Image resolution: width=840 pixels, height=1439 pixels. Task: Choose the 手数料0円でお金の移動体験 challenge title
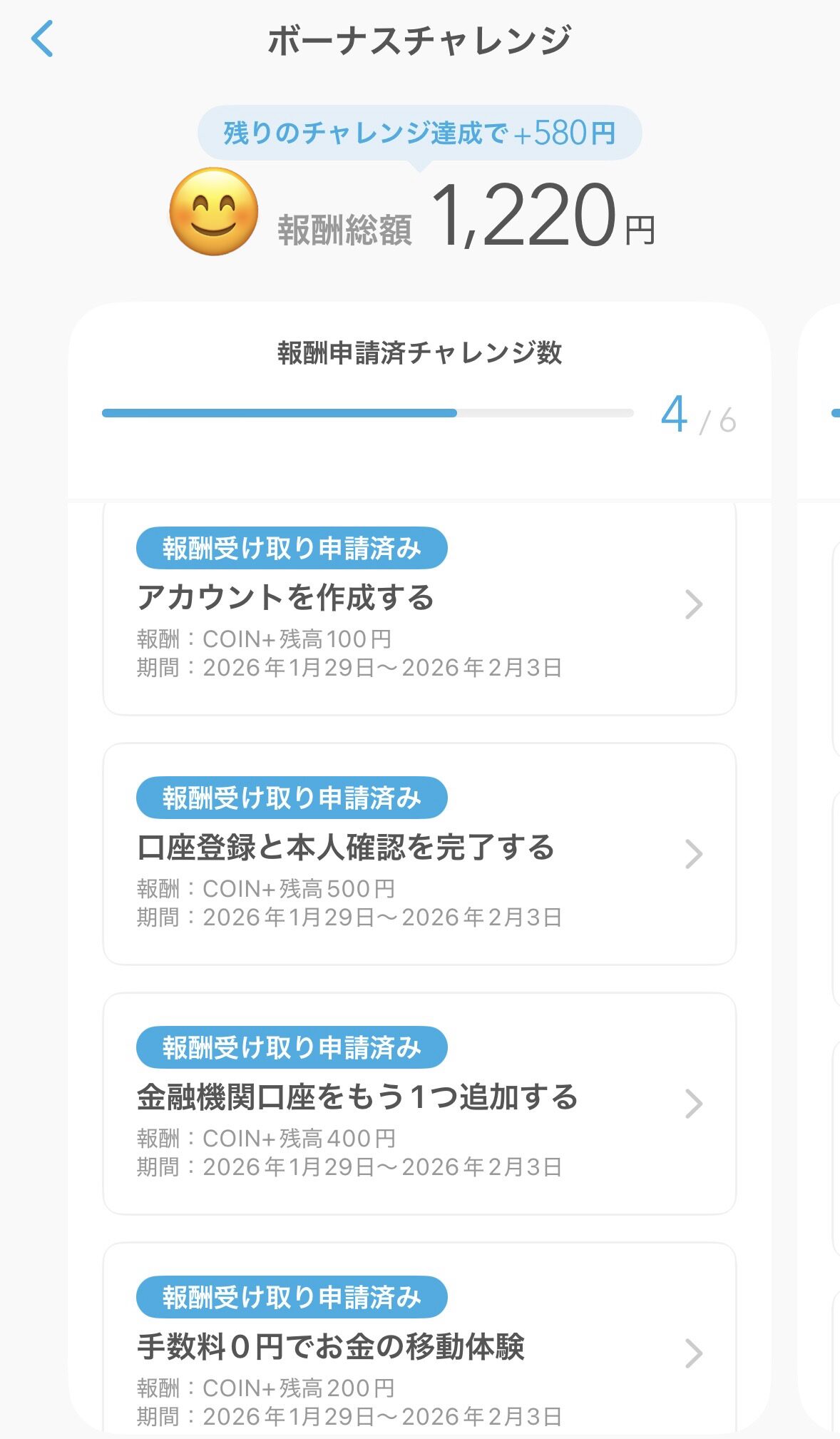(x=331, y=1347)
